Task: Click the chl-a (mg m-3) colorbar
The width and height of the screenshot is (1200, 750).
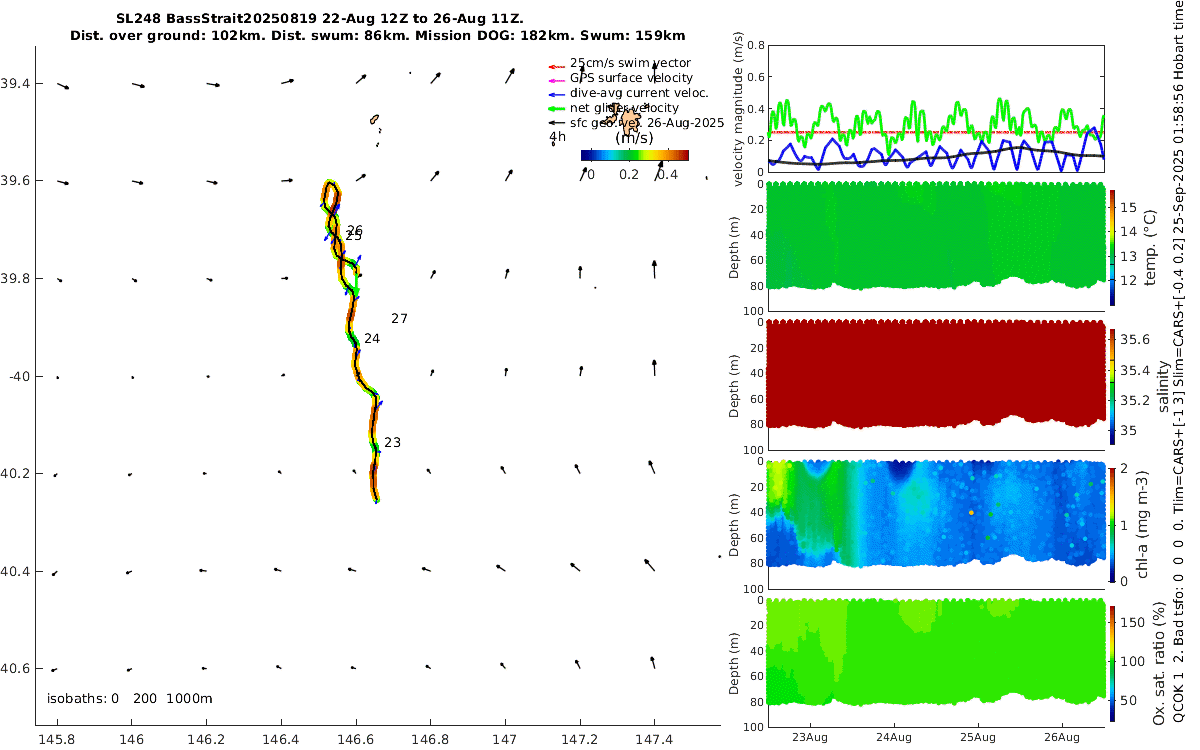Action: coord(1113,523)
